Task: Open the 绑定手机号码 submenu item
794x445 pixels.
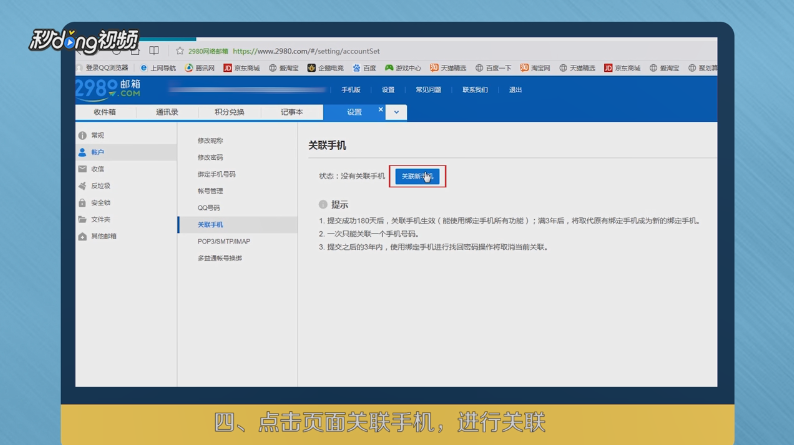Action: pos(216,174)
